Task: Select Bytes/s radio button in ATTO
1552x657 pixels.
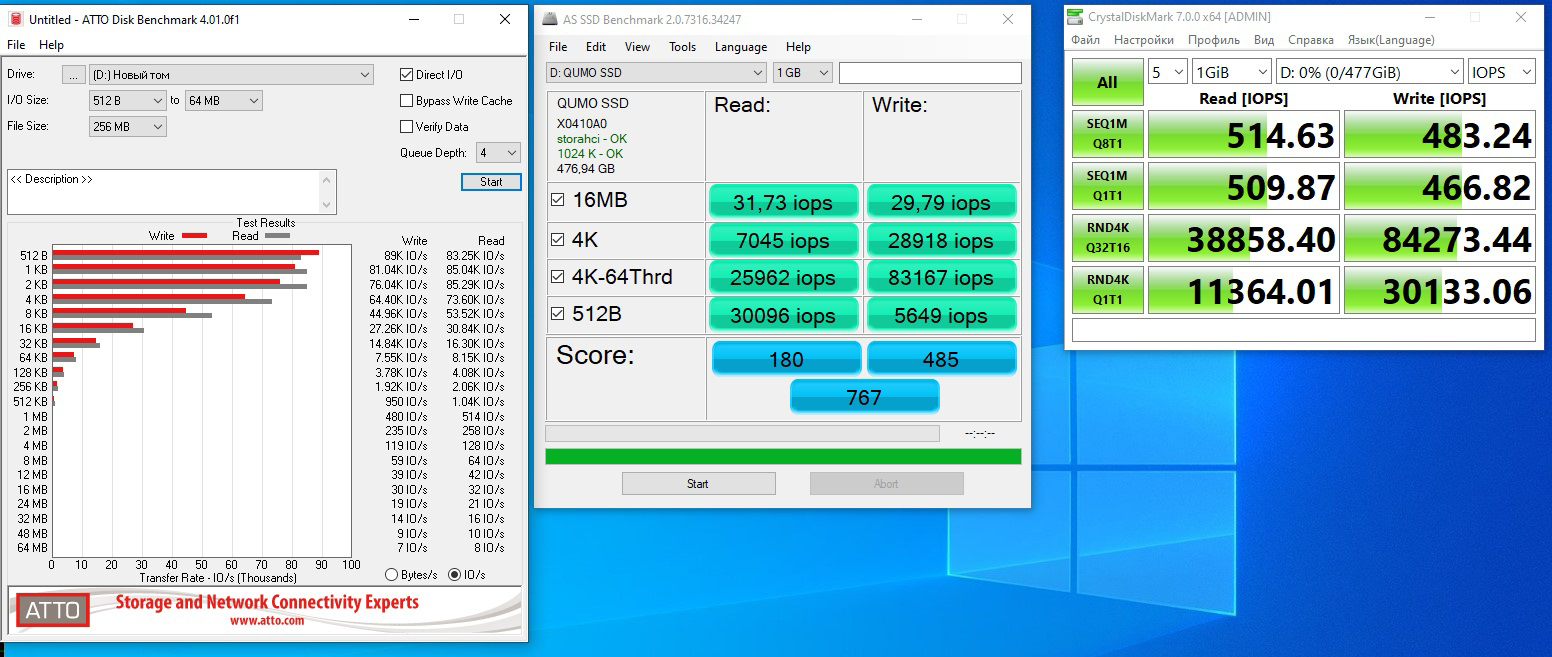Action: coord(392,575)
